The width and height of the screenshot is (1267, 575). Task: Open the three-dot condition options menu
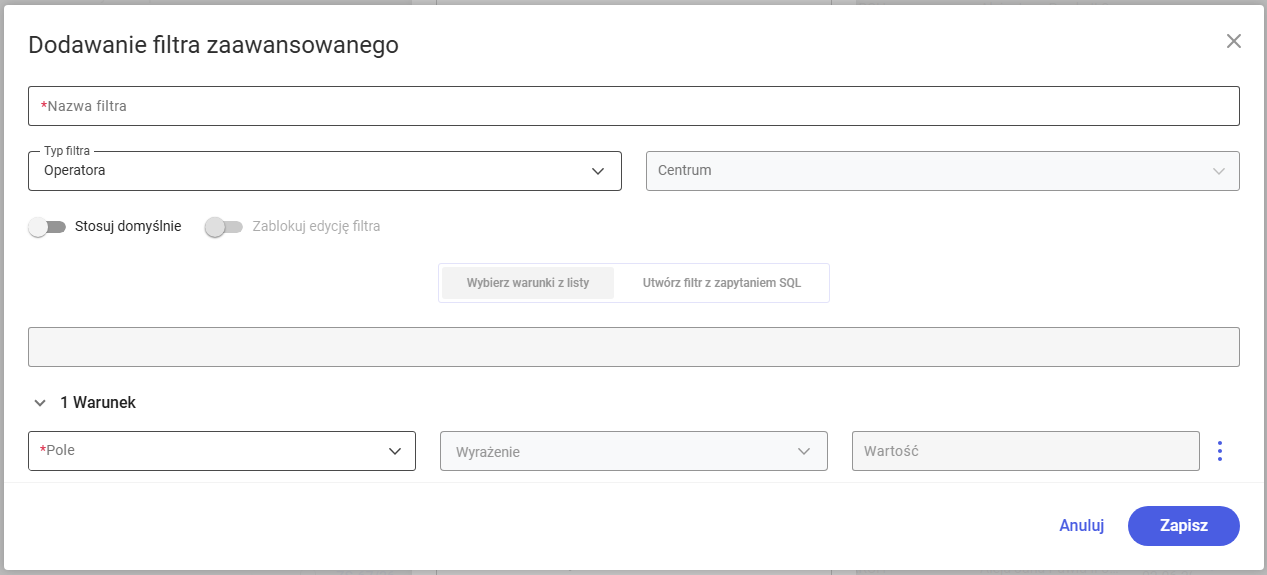tap(1219, 451)
